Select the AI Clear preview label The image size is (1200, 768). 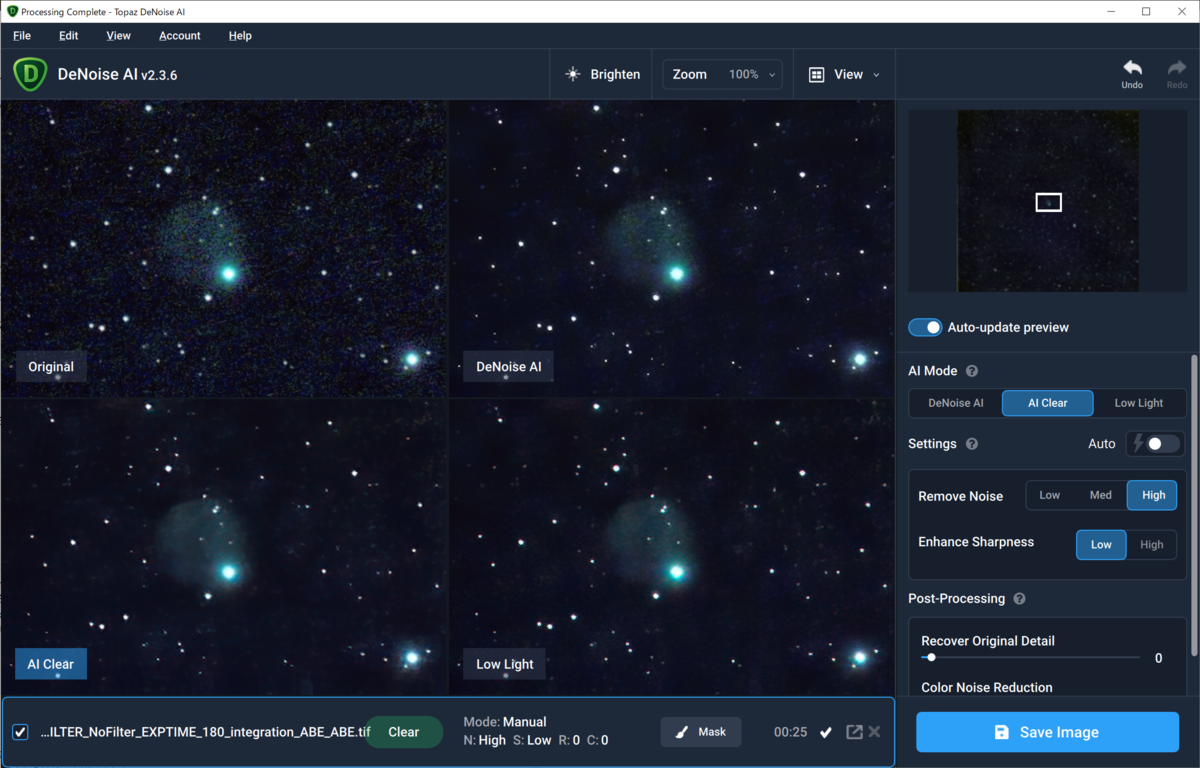(51, 664)
